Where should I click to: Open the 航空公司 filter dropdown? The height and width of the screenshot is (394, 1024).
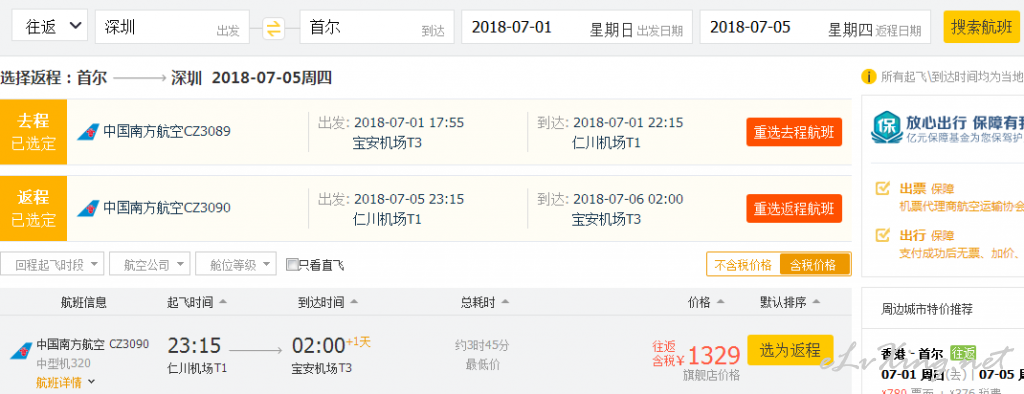click(150, 264)
